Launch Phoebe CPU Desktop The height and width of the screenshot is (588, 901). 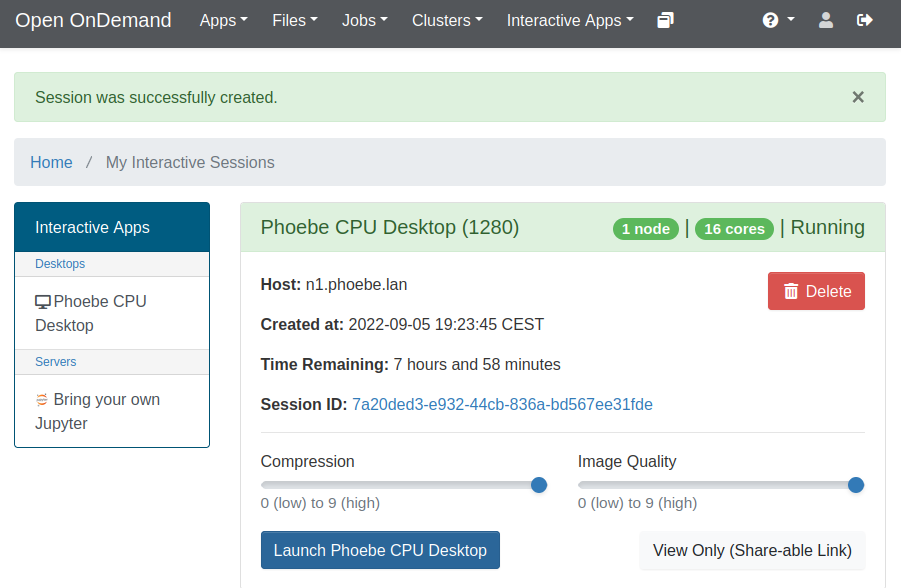pos(380,550)
